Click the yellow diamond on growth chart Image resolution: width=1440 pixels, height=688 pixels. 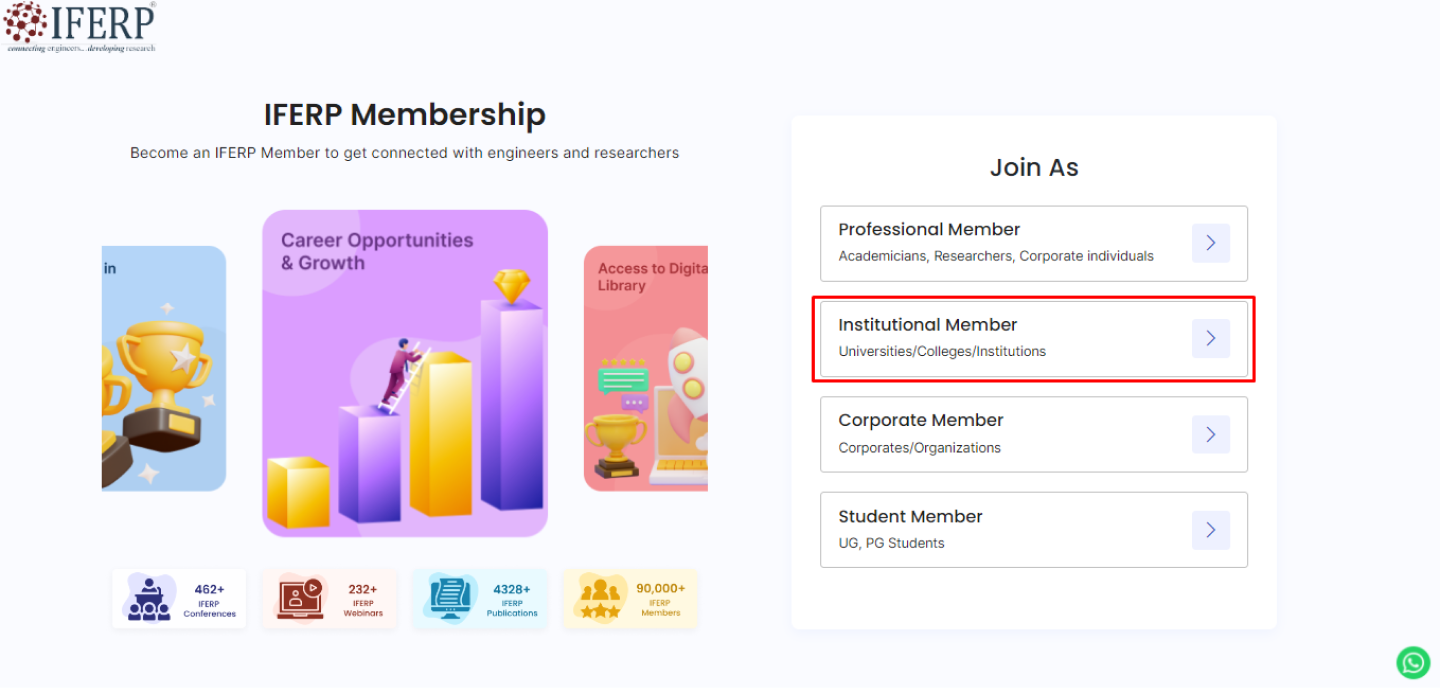point(511,286)
